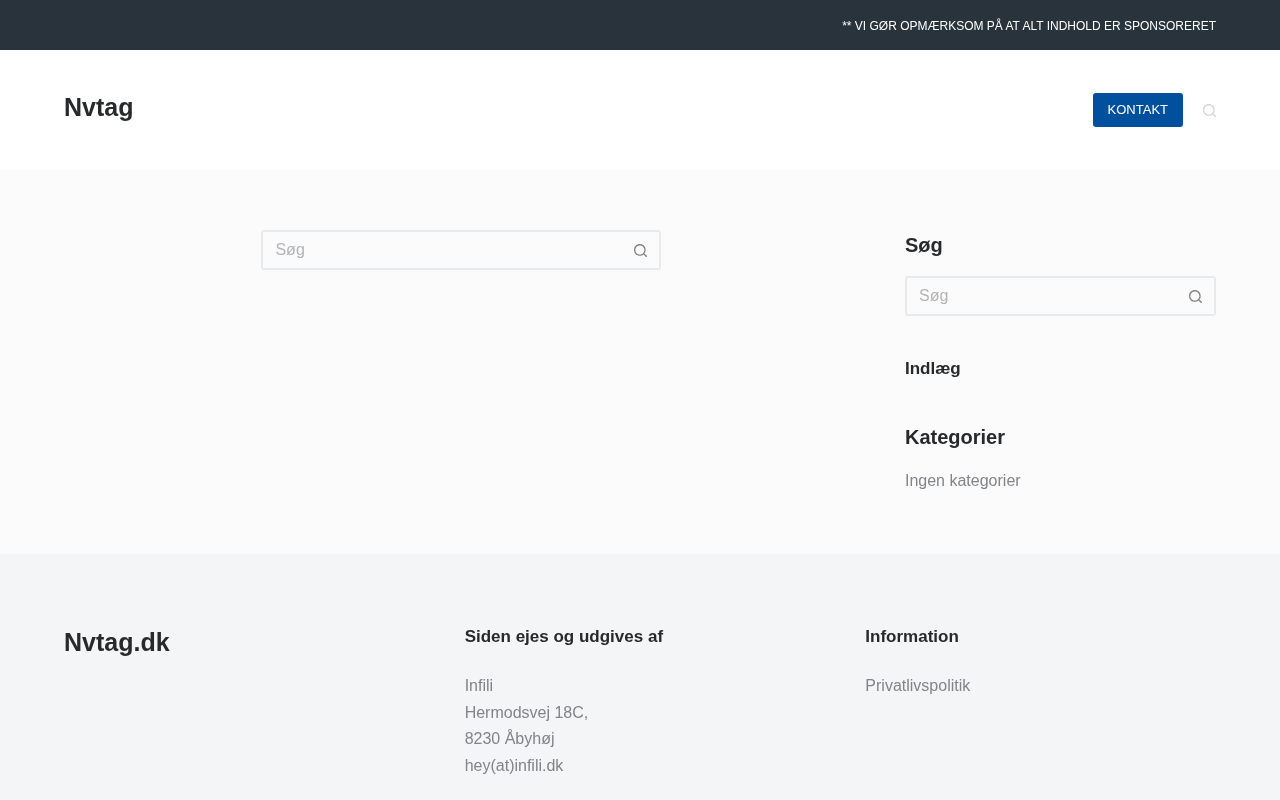Focus the main content Søg field
This screenshot has width=1280, height=800.
click(445, 250)
